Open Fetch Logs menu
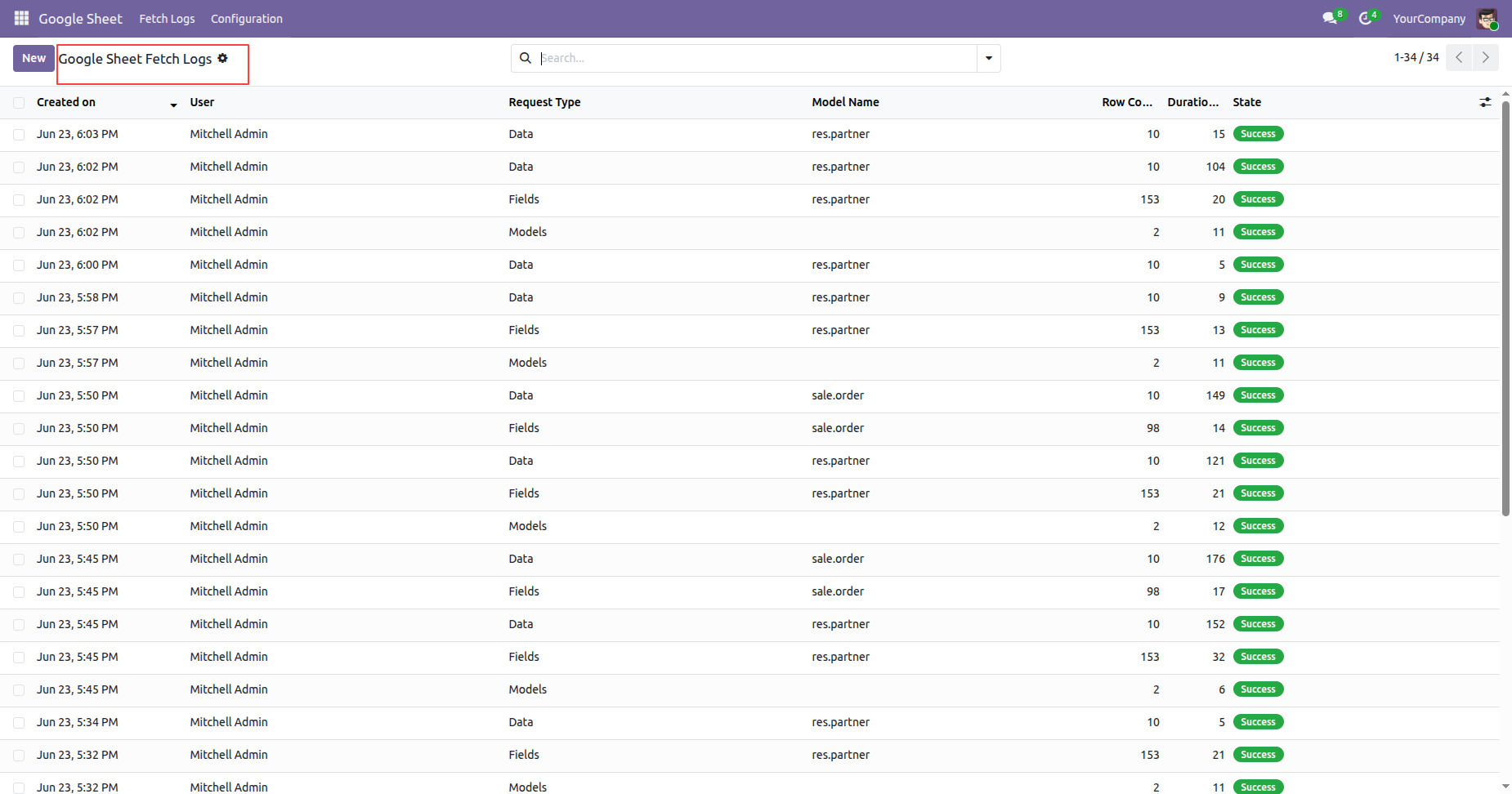 coord(167,19)
